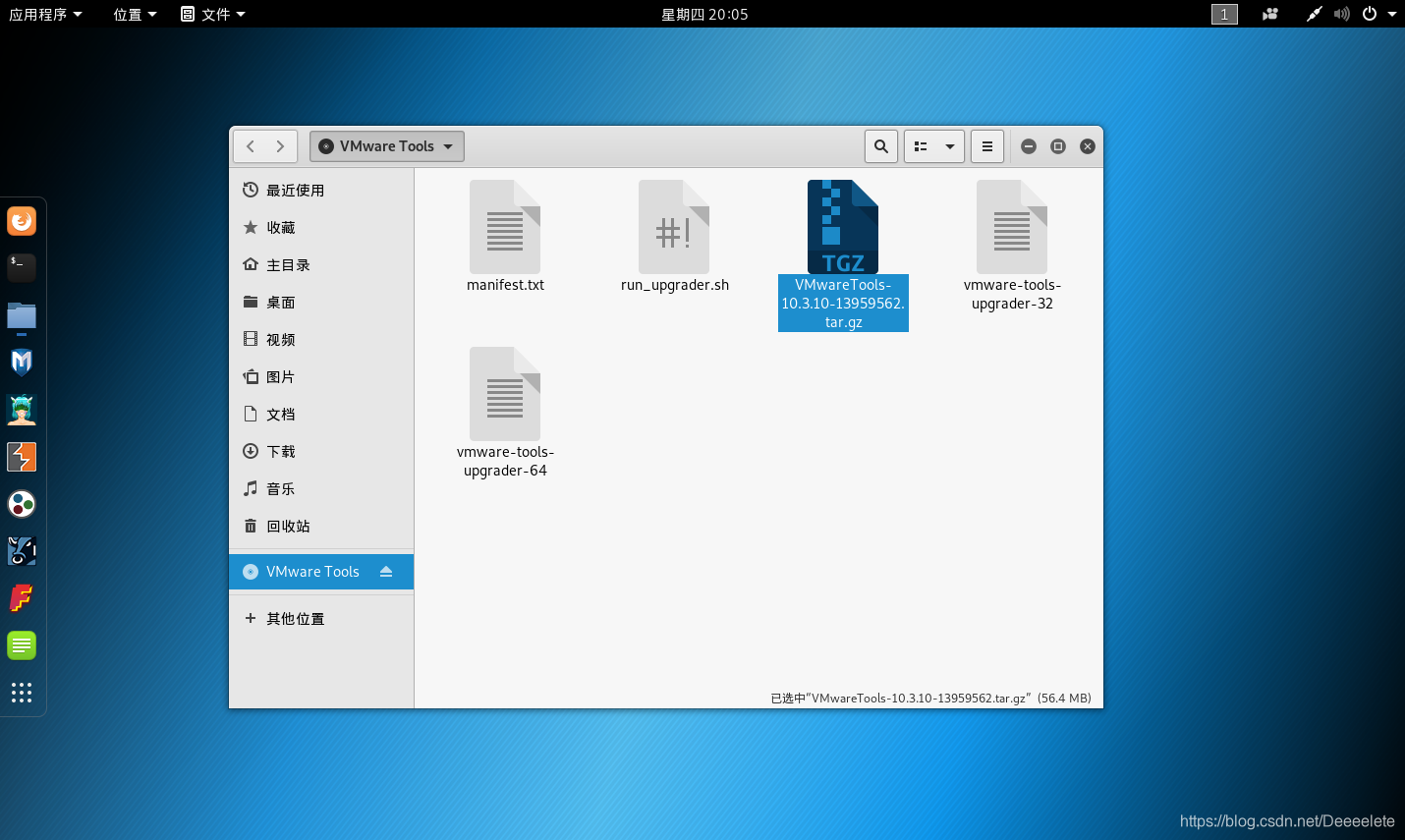Screen dimensions: 1405x840
Task: Expand system menu arrow in top bar
Action: (x=1392, y=14)
